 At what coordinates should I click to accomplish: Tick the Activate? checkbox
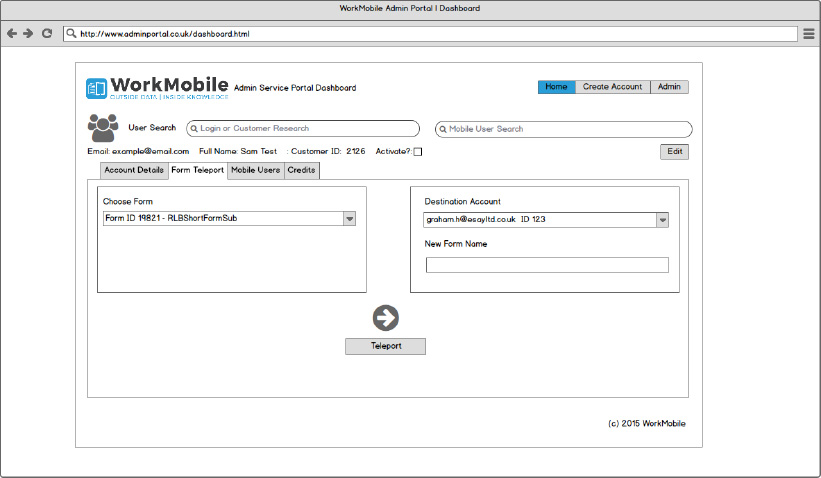coord(418,152)
